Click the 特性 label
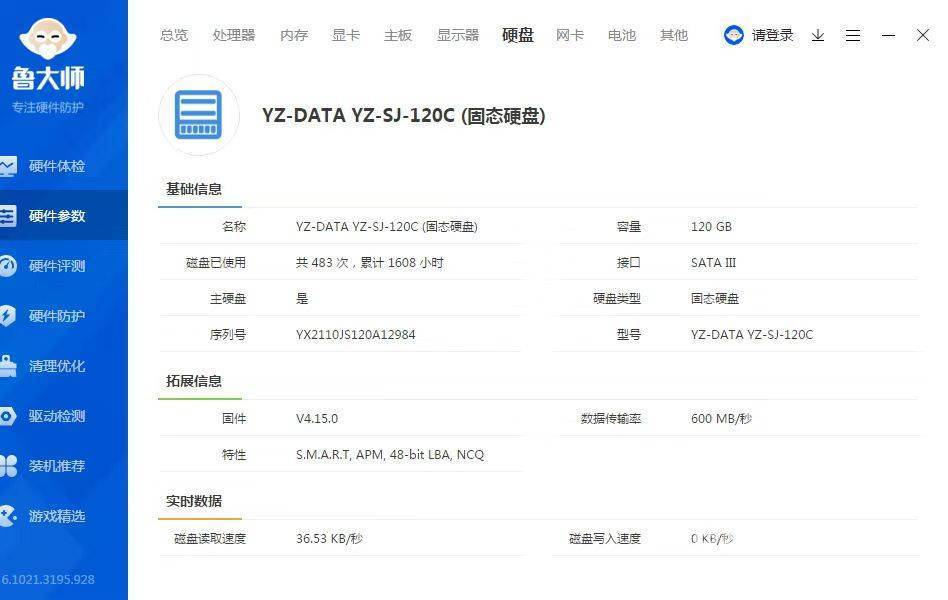The height and width of the screenshot is (600, 948). pos(234,454)
